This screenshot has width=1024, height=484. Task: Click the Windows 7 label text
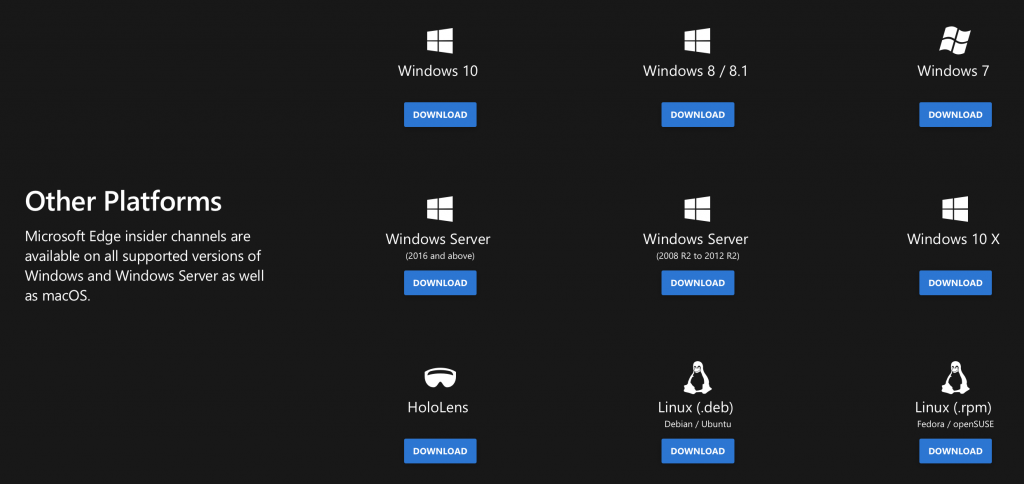[x=953, y=71]
